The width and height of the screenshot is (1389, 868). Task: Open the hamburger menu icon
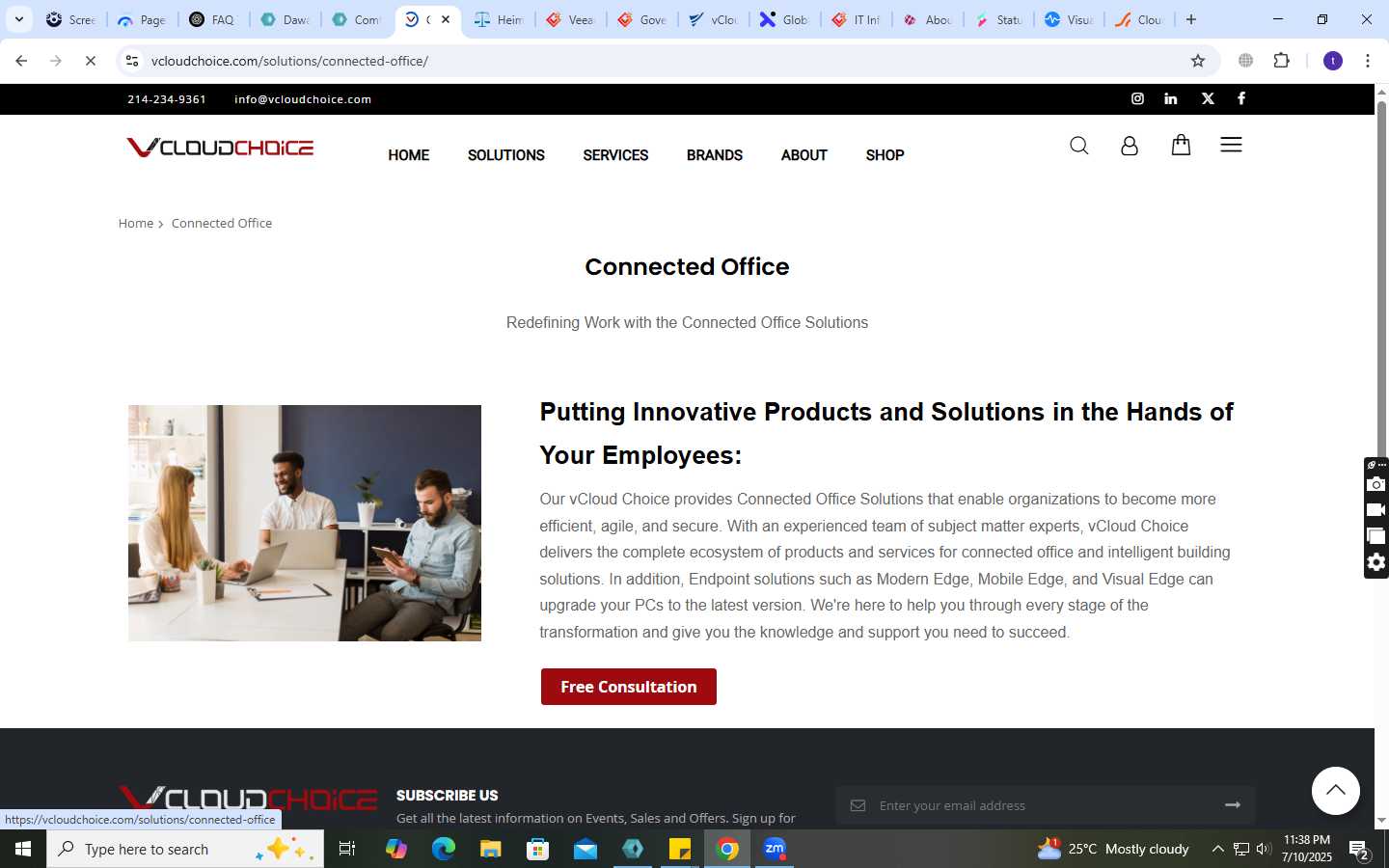(1231, 145)
